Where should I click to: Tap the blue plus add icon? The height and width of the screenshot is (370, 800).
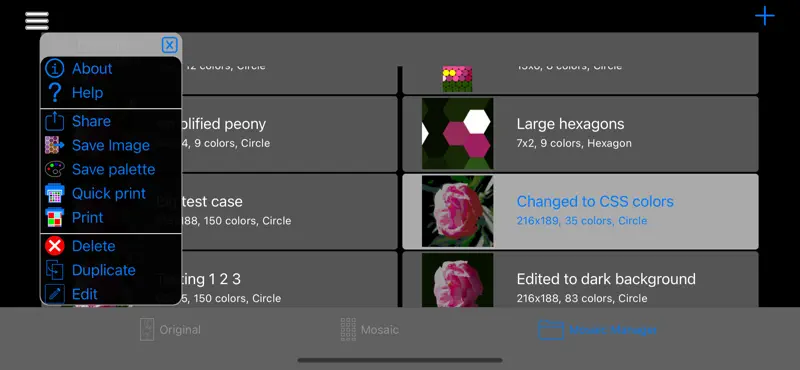click(765, 16)
